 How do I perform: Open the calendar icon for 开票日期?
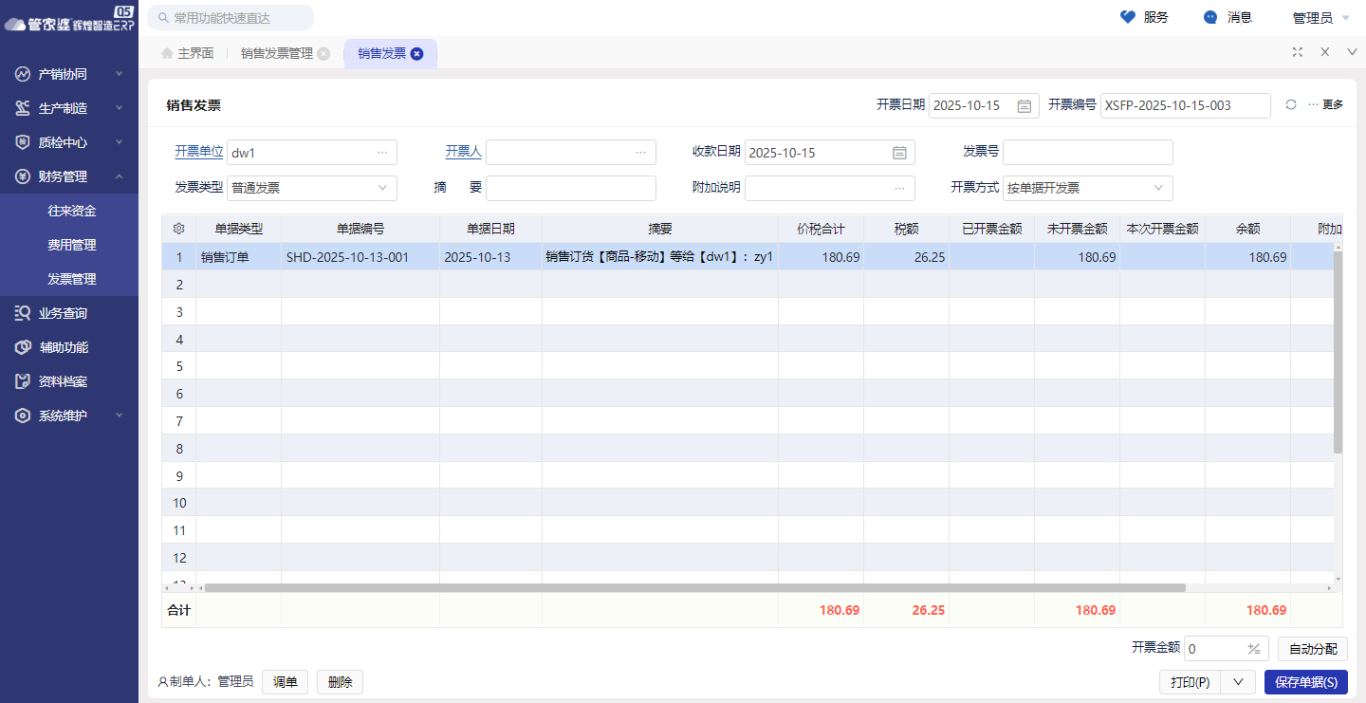pyautogui.click(x=1024, y=105)
